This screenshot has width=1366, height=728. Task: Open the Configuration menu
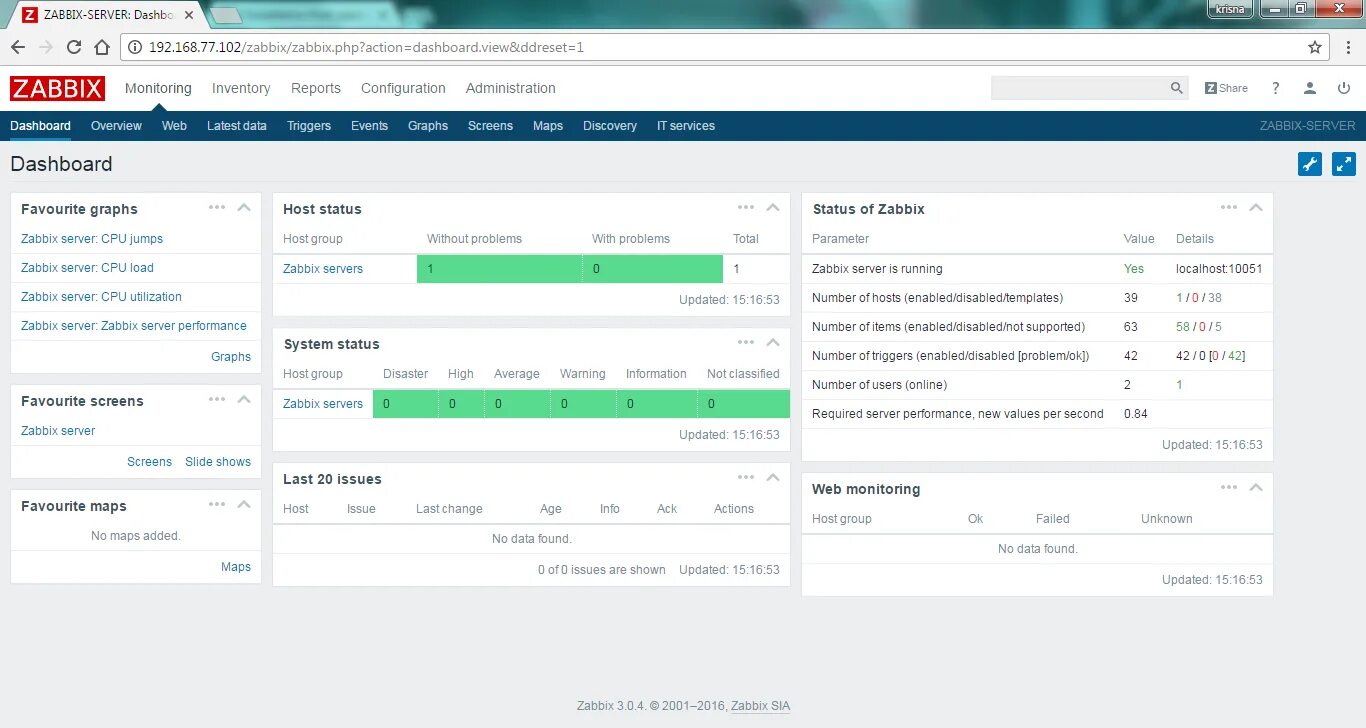click(403, 88)
